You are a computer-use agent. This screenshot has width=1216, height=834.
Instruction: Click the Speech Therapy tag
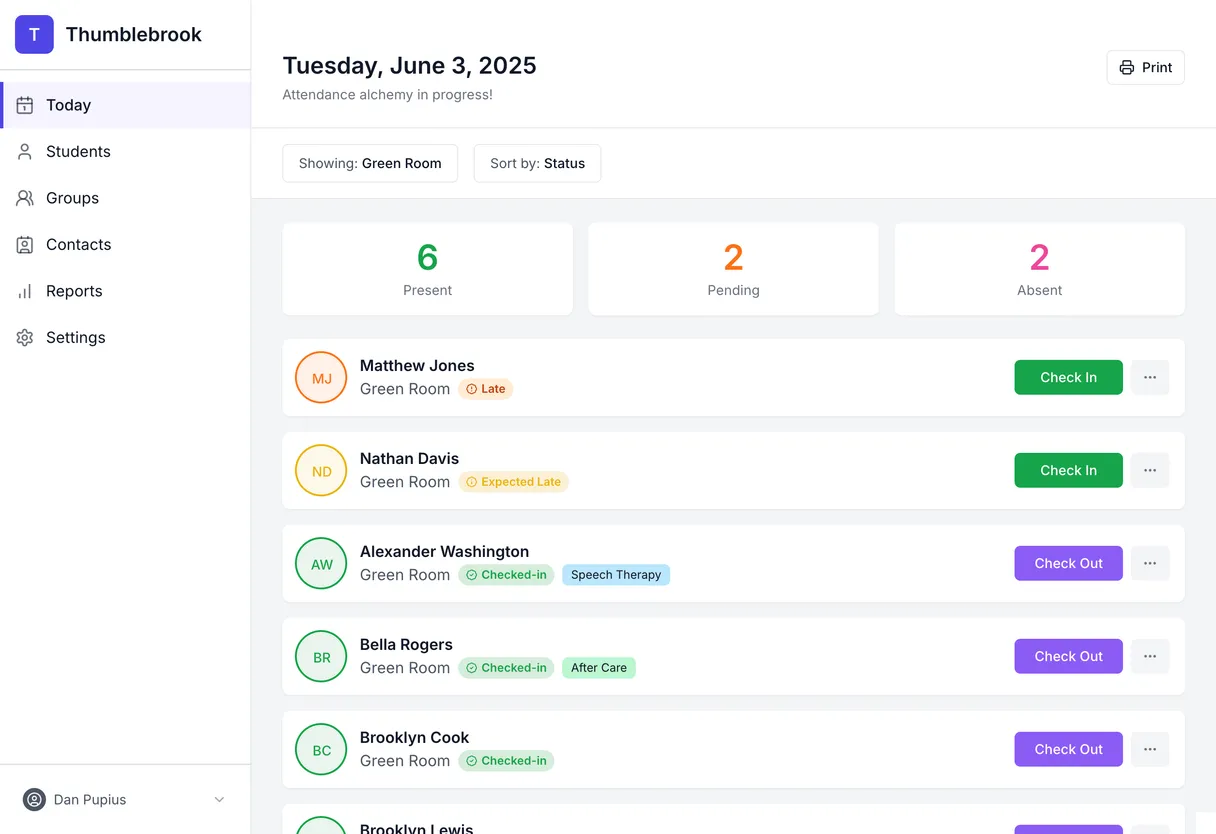[x=616, y=575]
